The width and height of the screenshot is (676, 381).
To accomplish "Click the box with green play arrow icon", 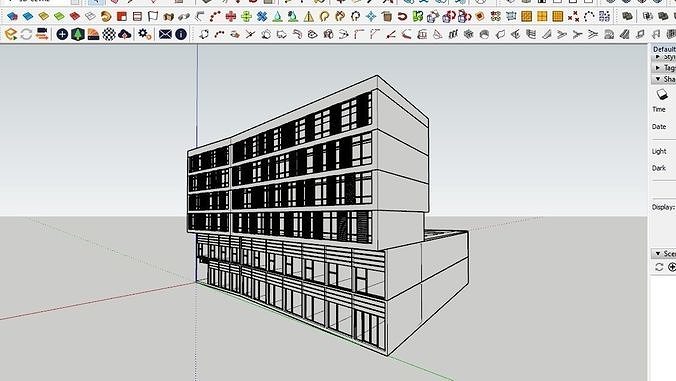I will coord(10,34).
